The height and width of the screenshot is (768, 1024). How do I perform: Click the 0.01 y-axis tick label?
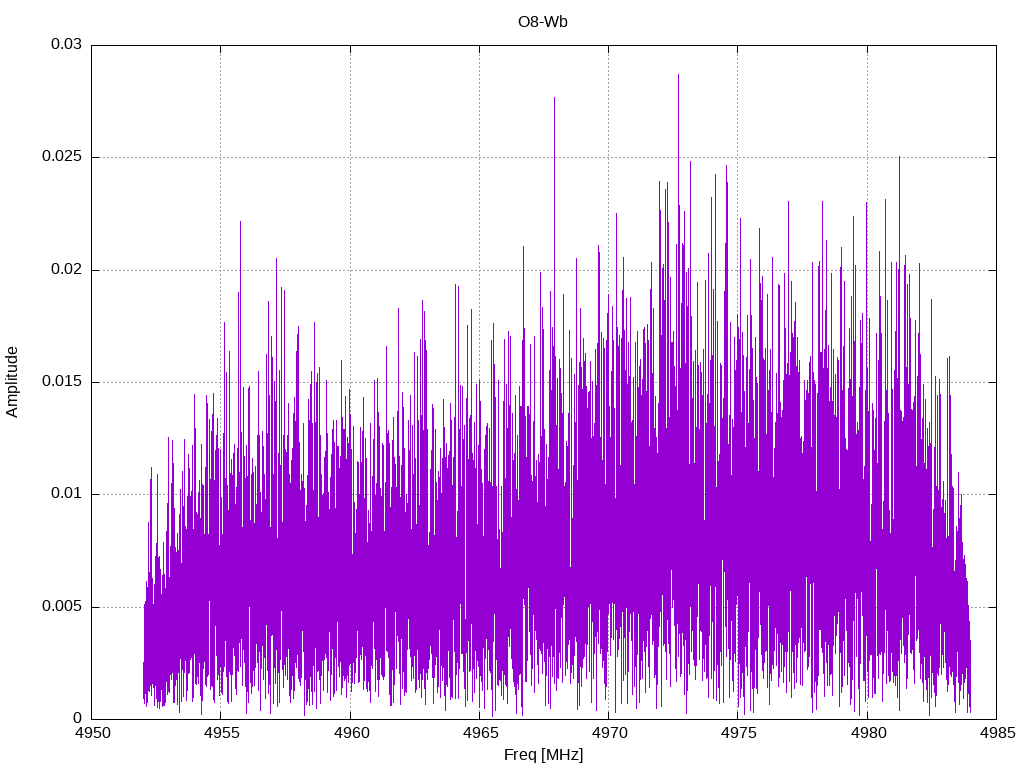click(x=67, y=494)
